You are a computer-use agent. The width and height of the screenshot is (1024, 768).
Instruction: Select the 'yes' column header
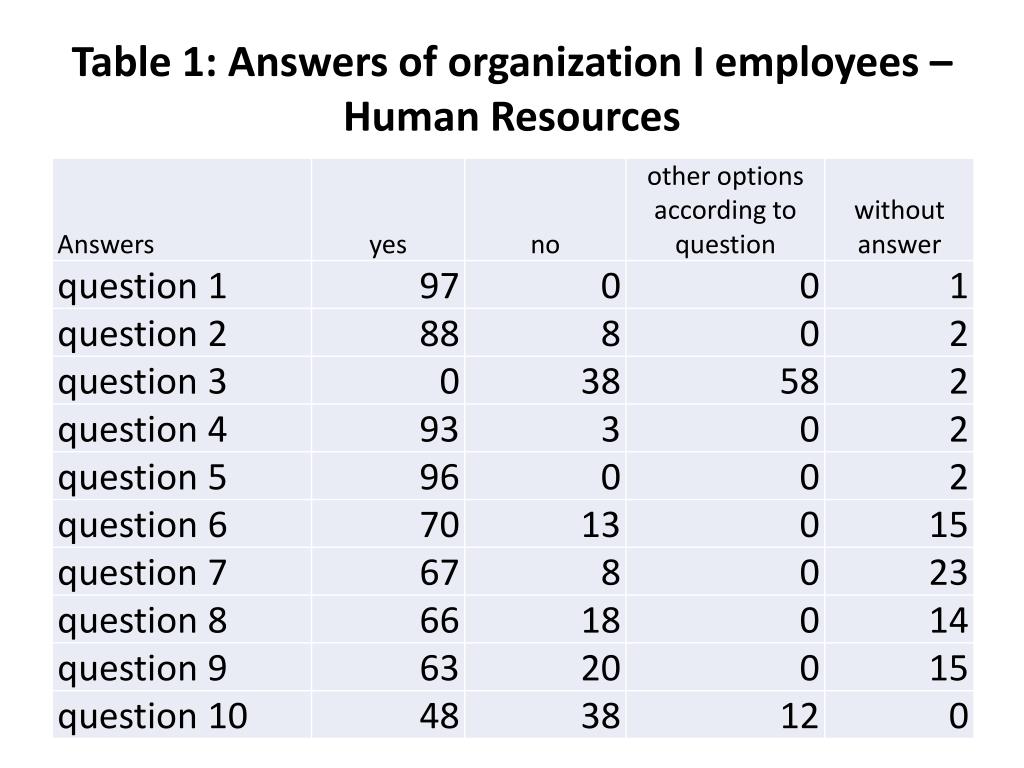388,245
